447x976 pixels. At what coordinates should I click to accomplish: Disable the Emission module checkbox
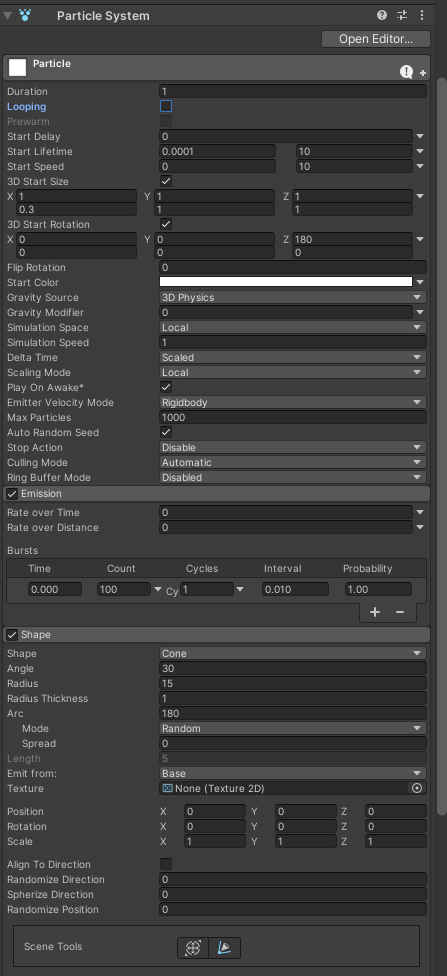click(12, 494)
